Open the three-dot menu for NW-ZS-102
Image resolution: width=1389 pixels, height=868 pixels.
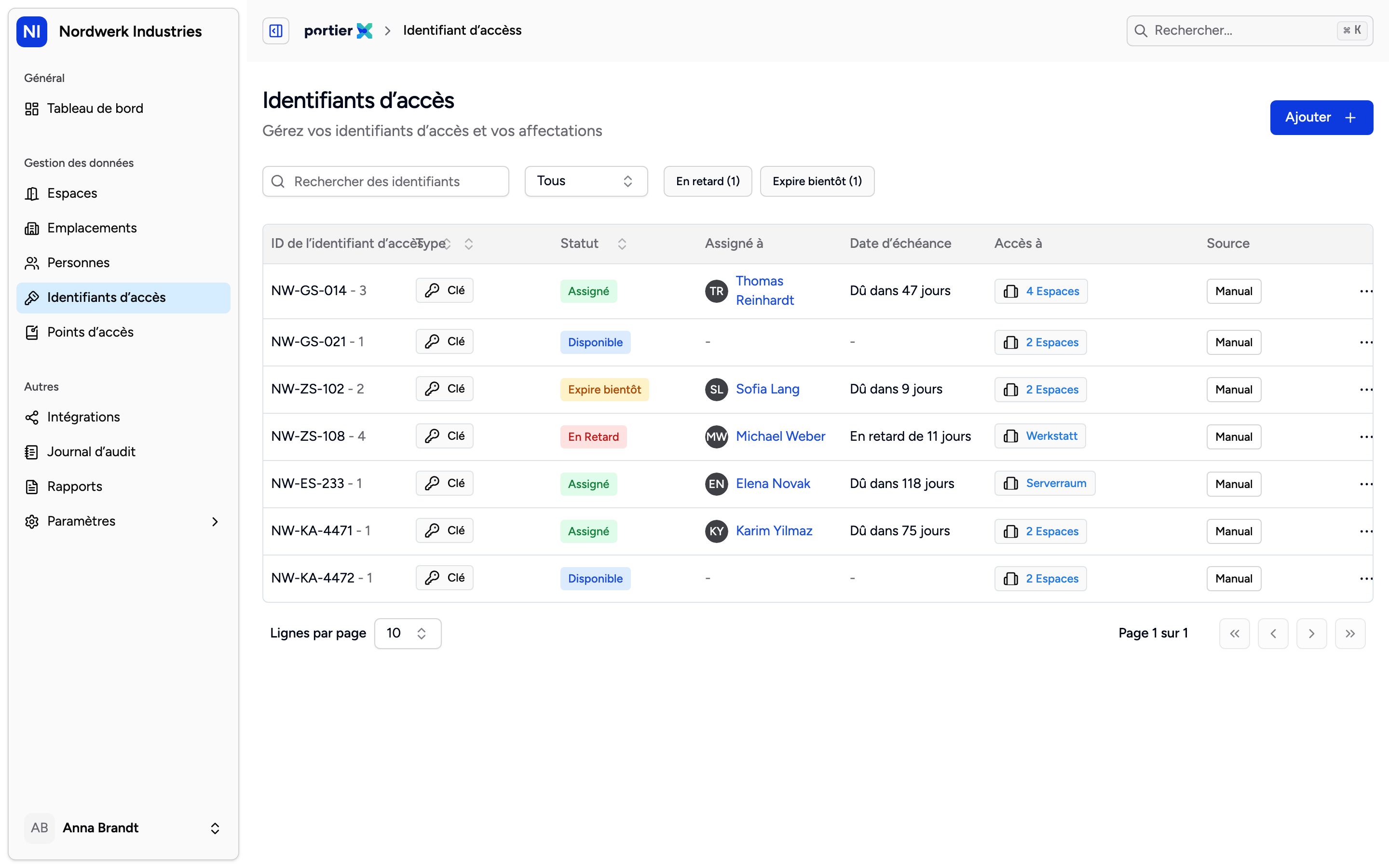pyautogui.click(x=1366, y=389)
